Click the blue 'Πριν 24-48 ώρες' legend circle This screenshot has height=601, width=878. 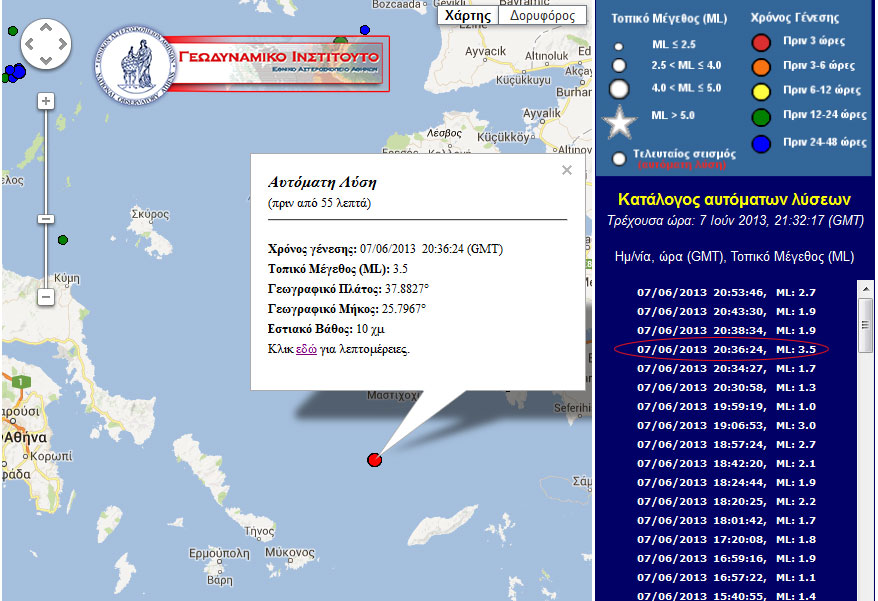pyautogui.click(x=761, y=143)
